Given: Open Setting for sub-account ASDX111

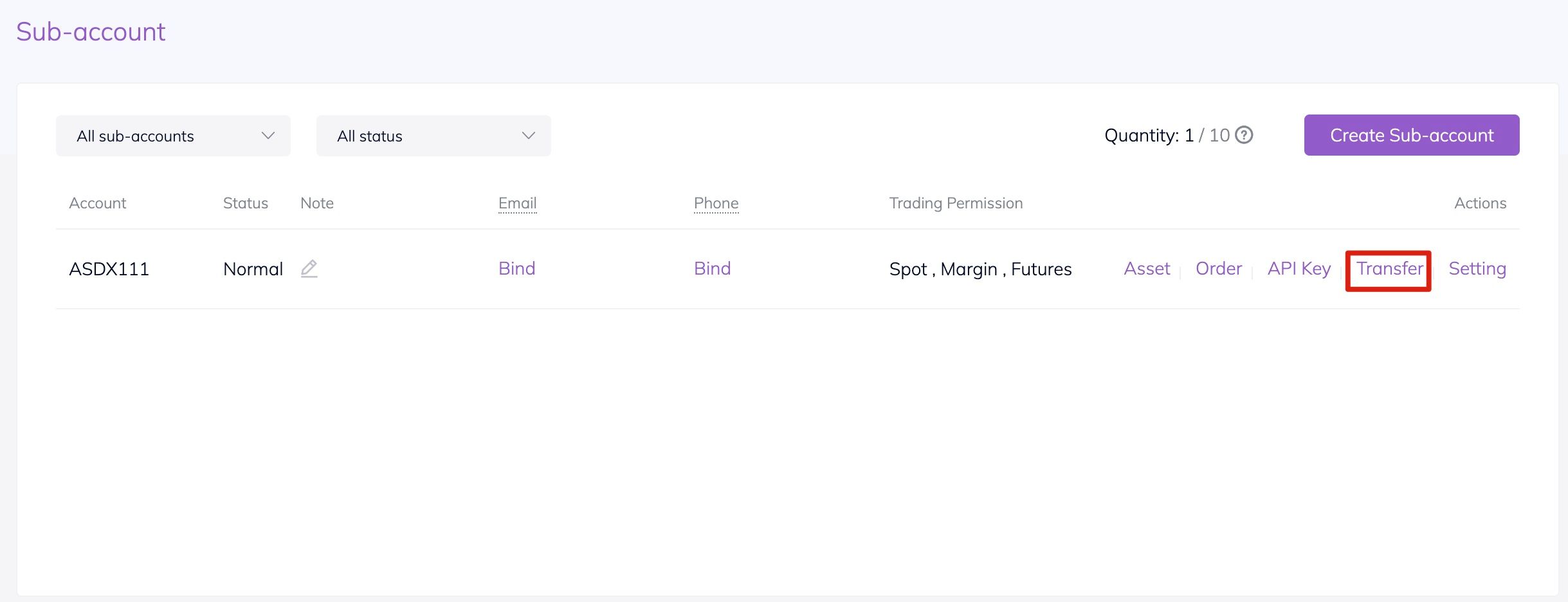Looking at the screenshot, I should 1477,268.
